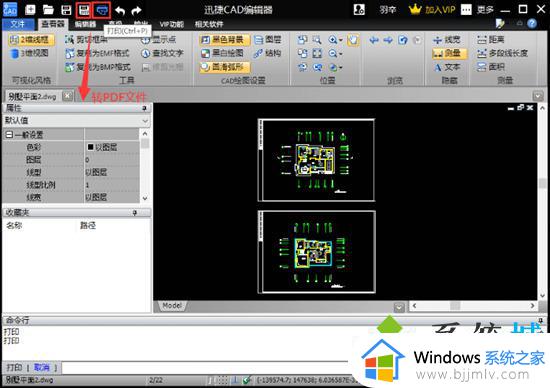Viewport: 550px width, 388px height.
Task: Toggle the 2维线框 wireframe view
Action: pyautogui.click(x=31, y=40)
